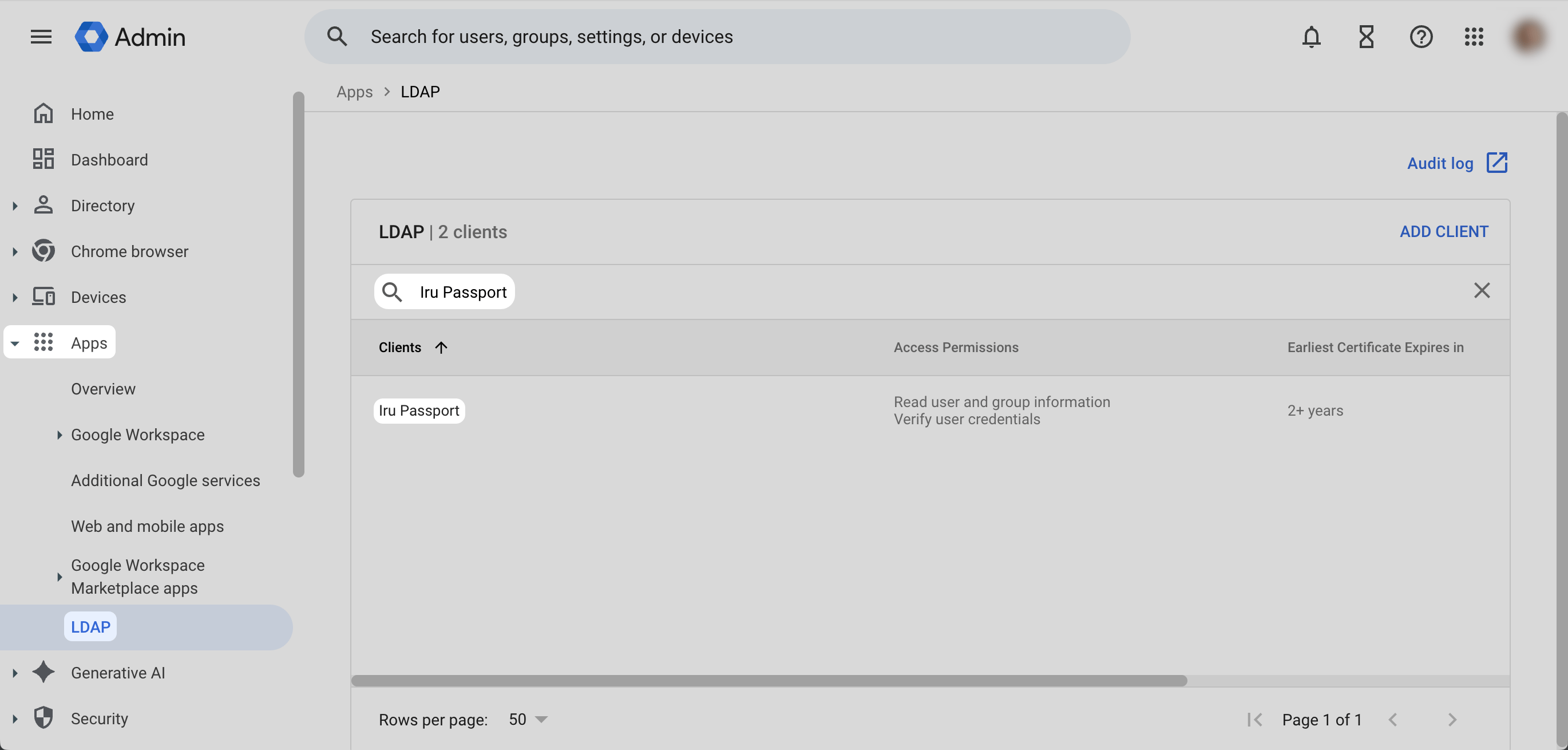Click 'Read user and group information' text
This screenshot has height=750, width=1568.
point(1001,402)
